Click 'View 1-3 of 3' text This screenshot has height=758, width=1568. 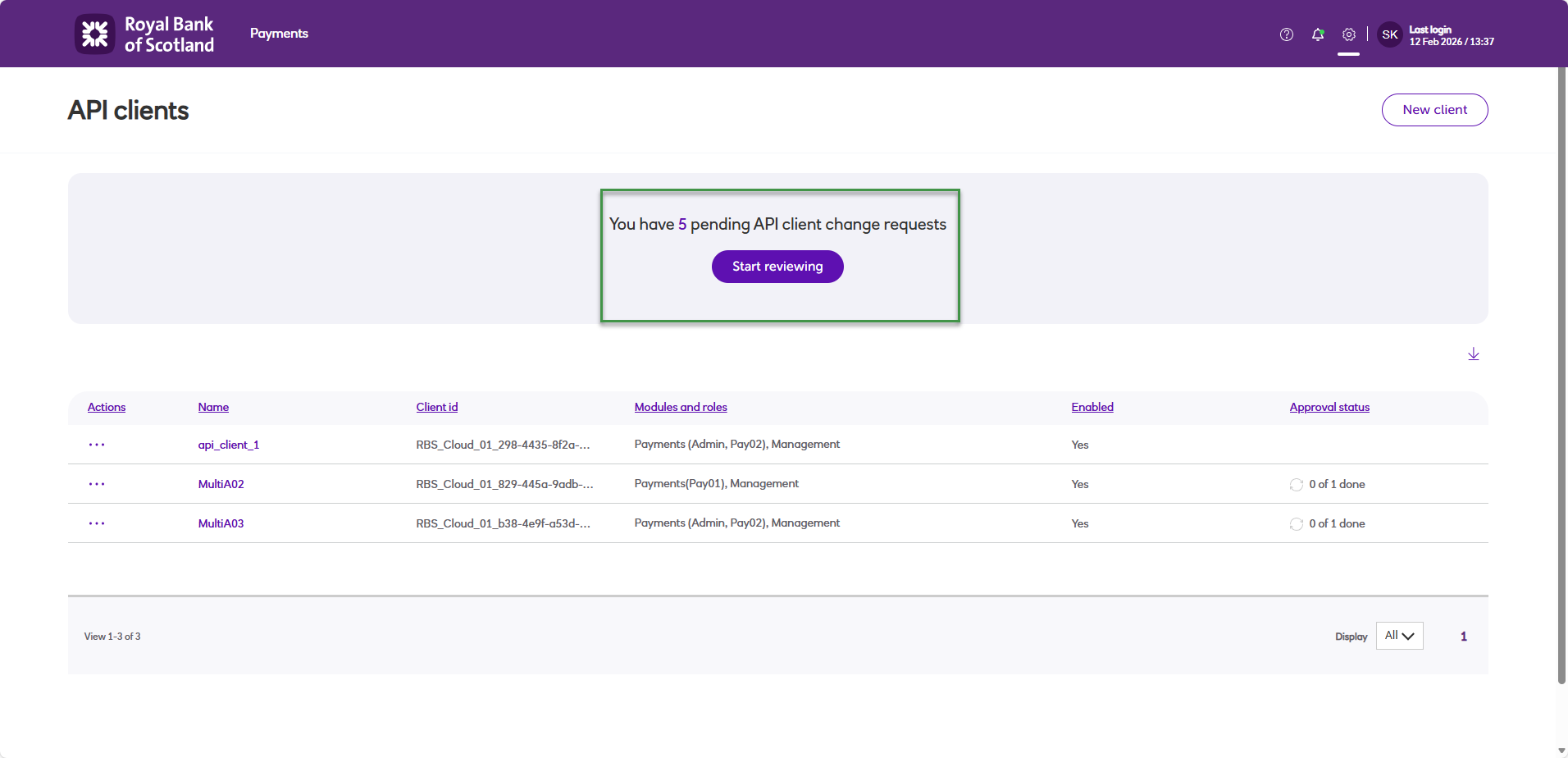(112, 637)
